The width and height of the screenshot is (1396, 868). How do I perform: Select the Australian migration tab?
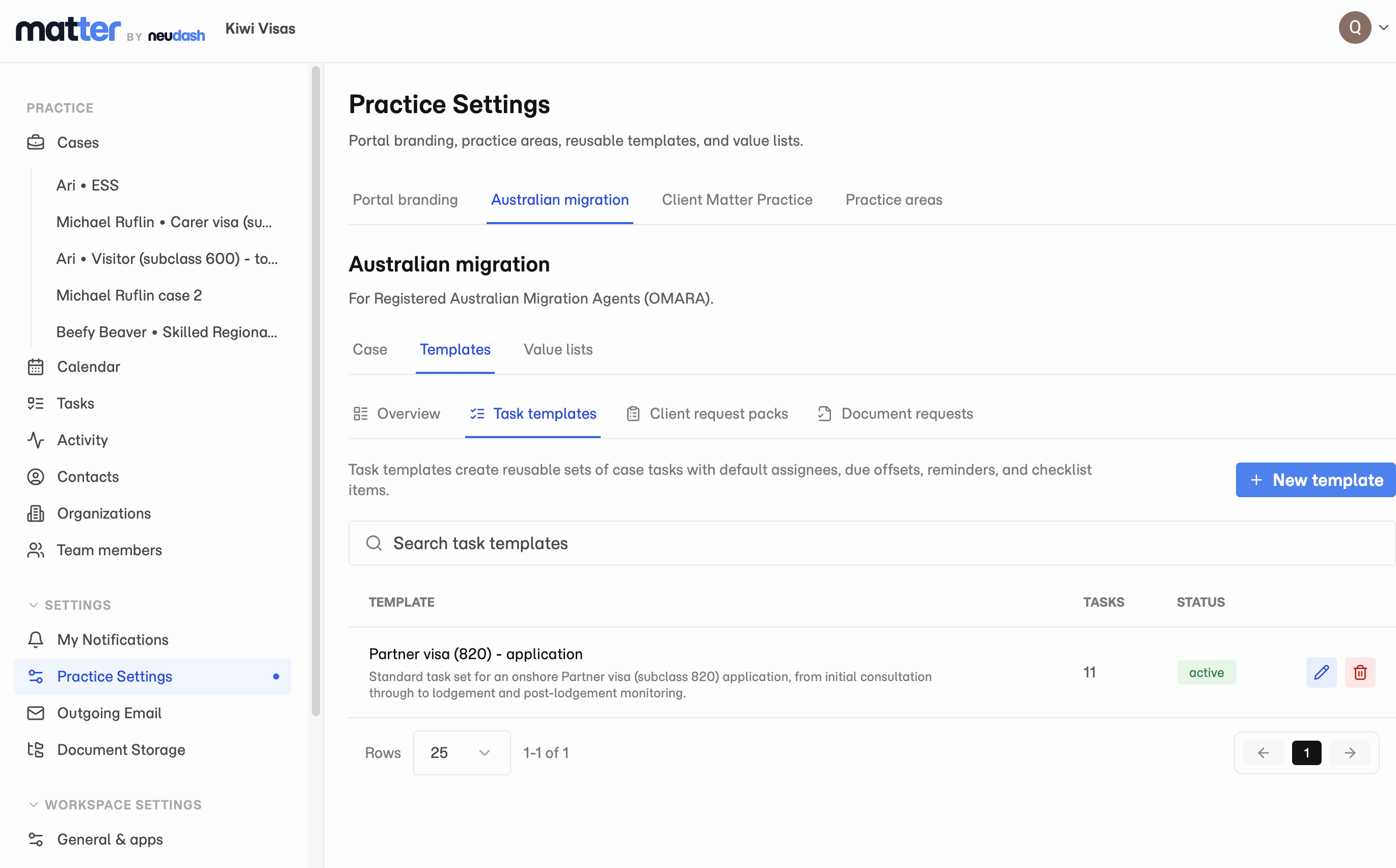pos(559,200)
